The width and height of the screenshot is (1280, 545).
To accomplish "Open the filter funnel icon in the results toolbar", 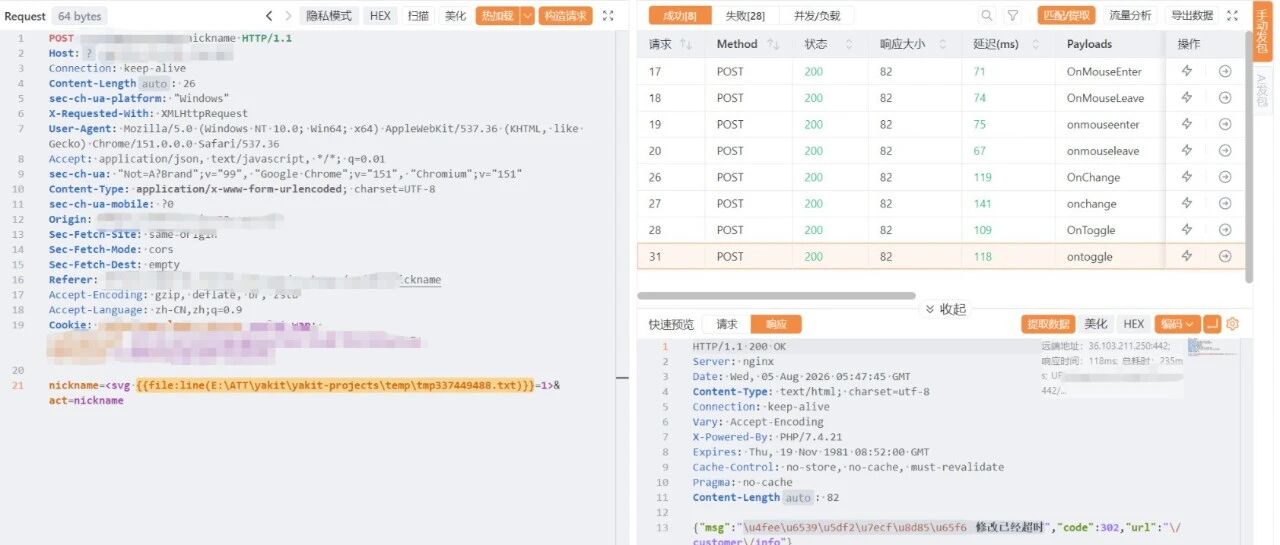I will click(x=1013, y=16).
